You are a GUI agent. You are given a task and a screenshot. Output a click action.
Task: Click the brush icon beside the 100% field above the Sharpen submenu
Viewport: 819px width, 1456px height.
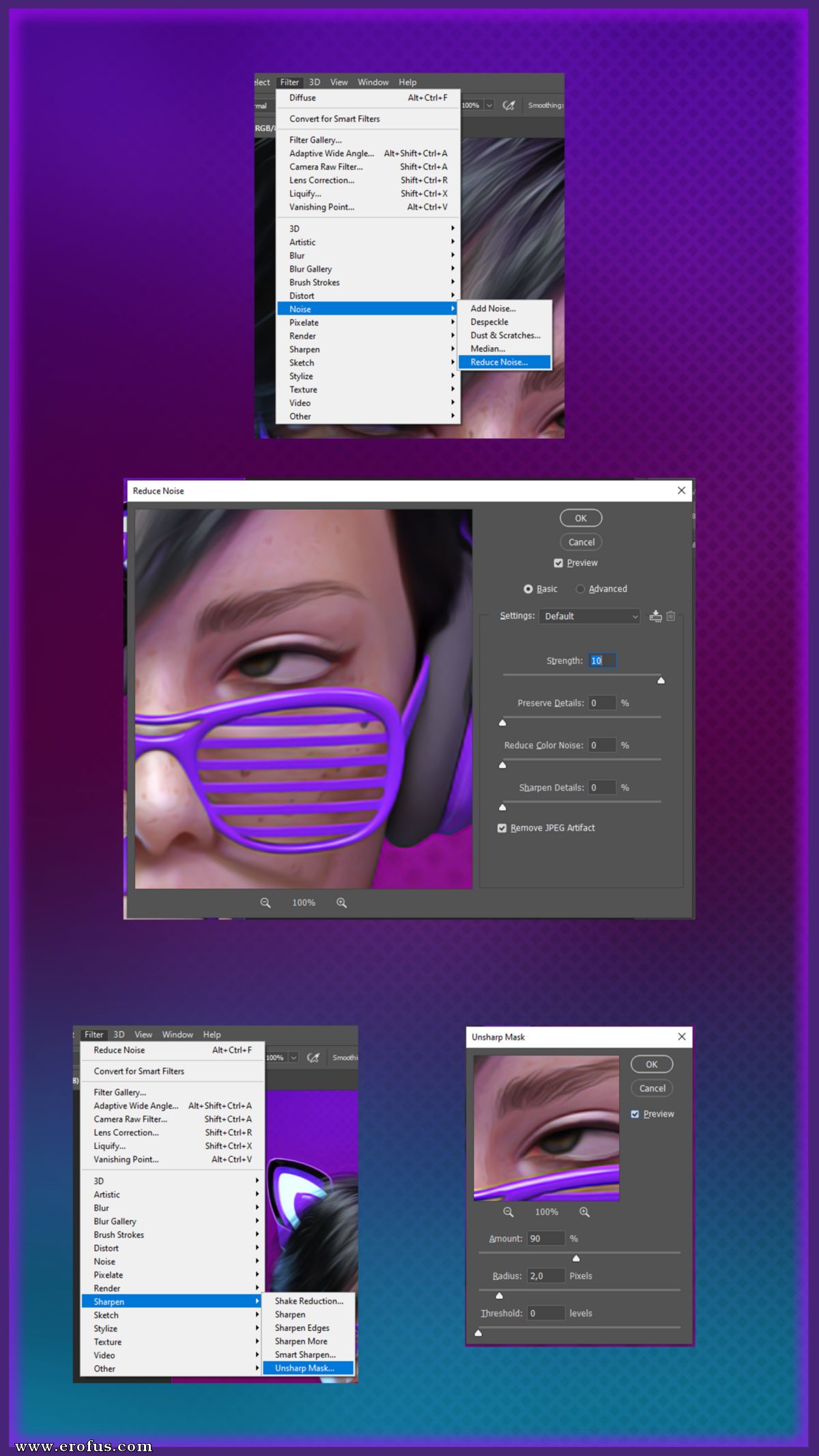(313, 1057)
